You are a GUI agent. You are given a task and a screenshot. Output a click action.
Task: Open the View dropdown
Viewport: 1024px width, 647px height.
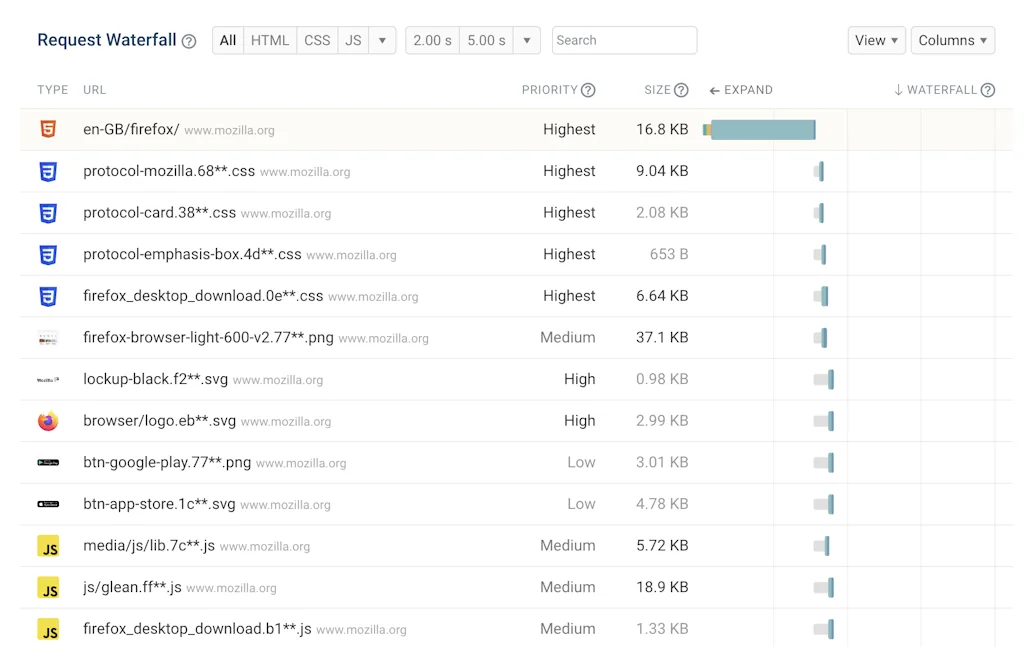click(x=876, y=40)
